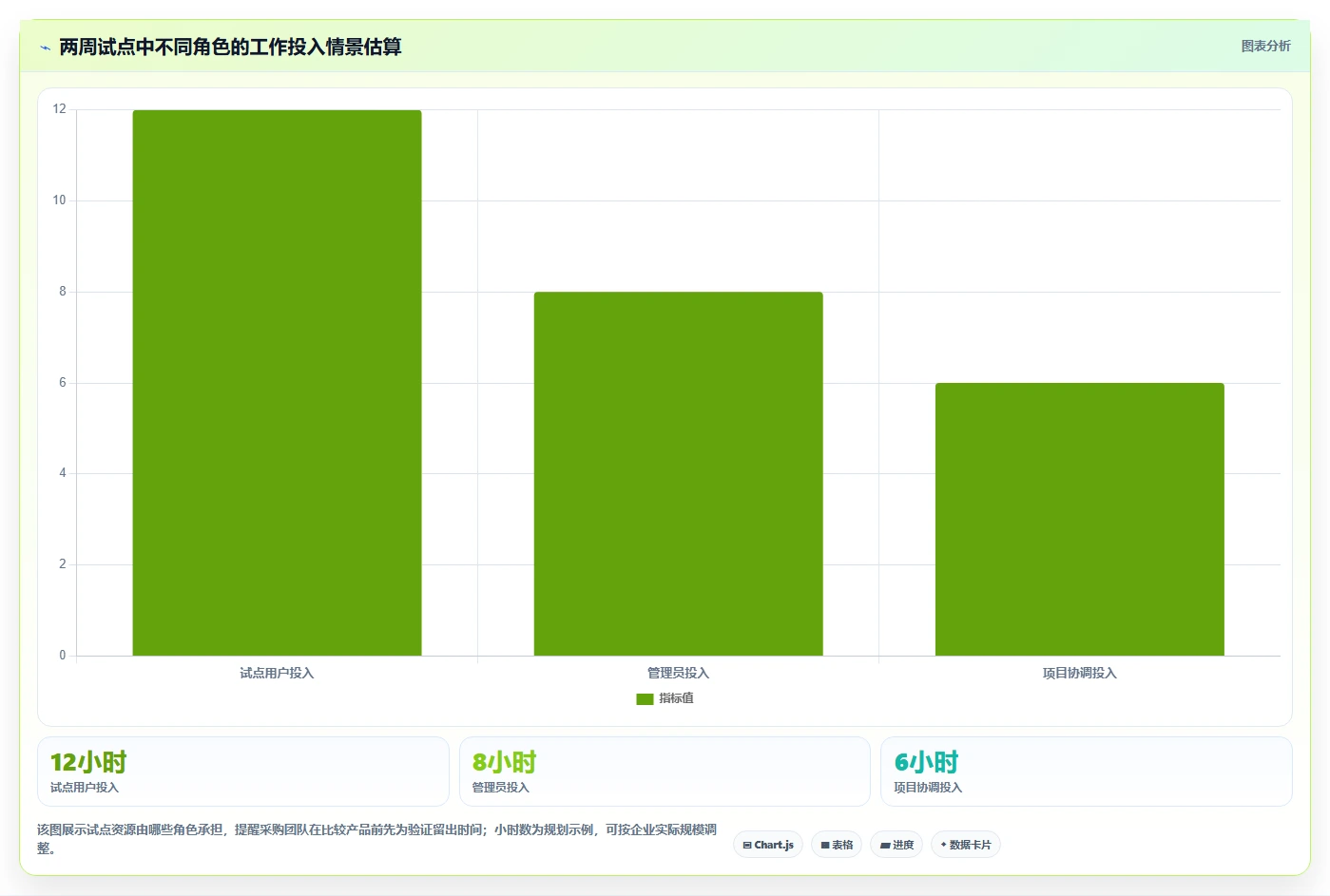Image resolution: width=1330 pixels, height=896 pixels.
Task: Click the 项目协调投入 caption under 6小时
Action: [x=928, y=788]
